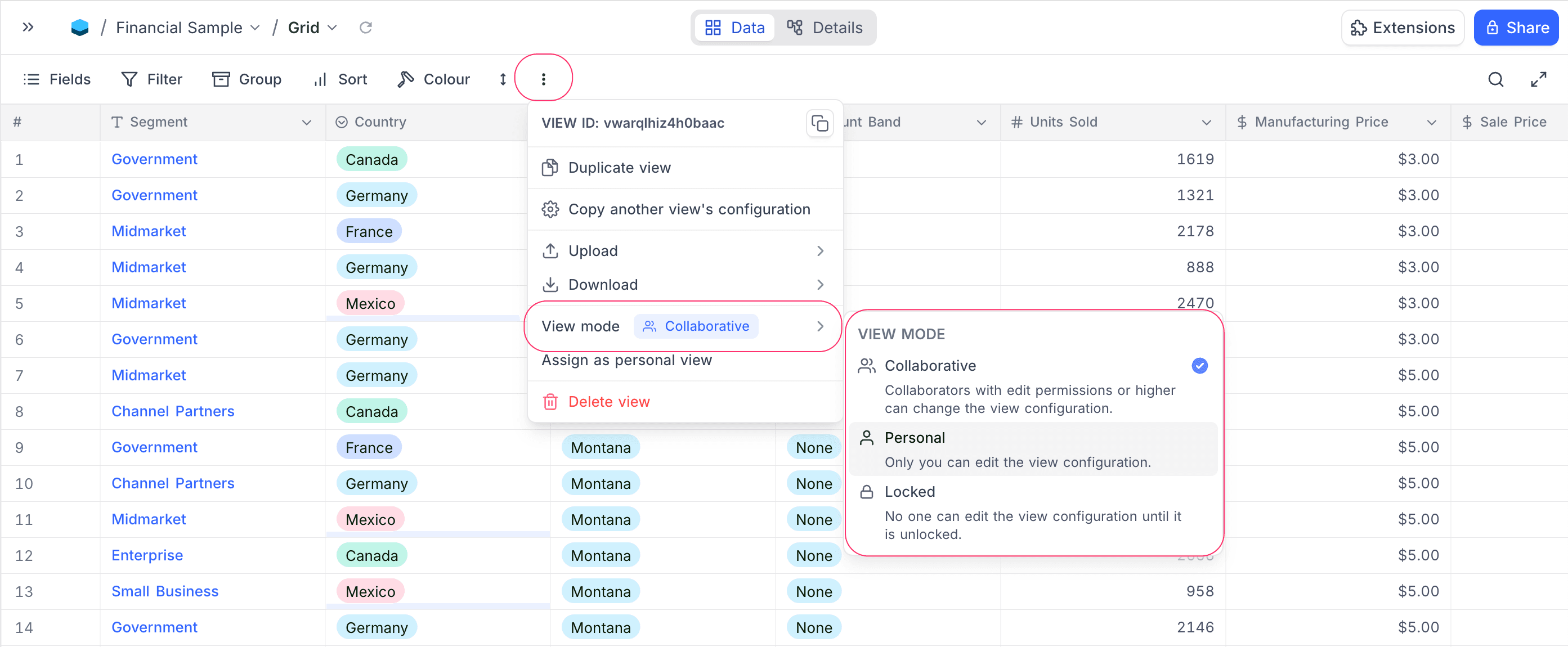Image resolution: width=1568 pixels, height=647 pixels.
Task: Click Duplicate view menu entry
Action: pyautogui.click(x=619, y=168)
